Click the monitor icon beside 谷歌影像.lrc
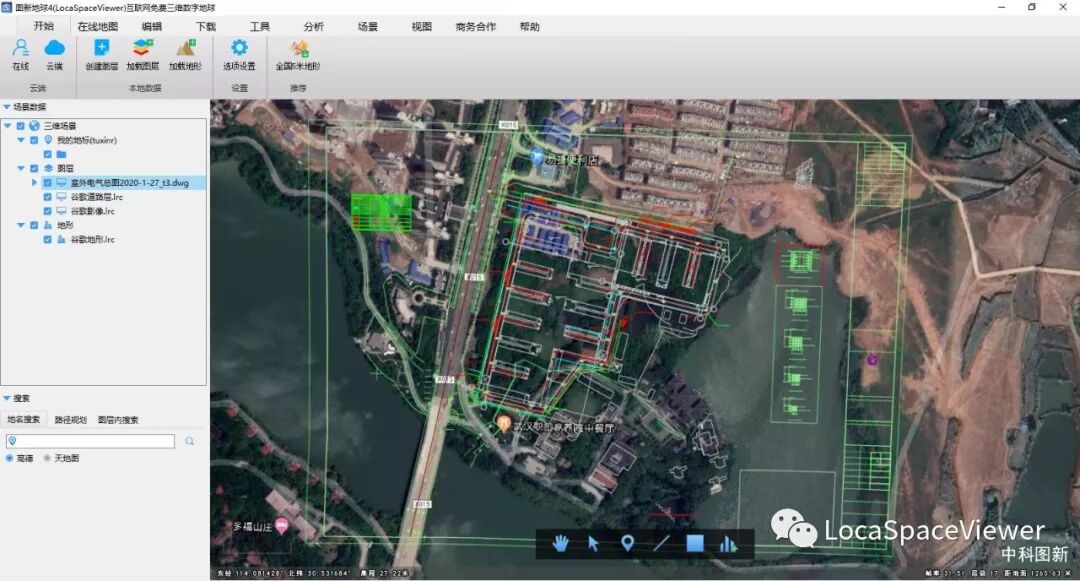This screenshot has height=581, width=1080. (61, 211)
